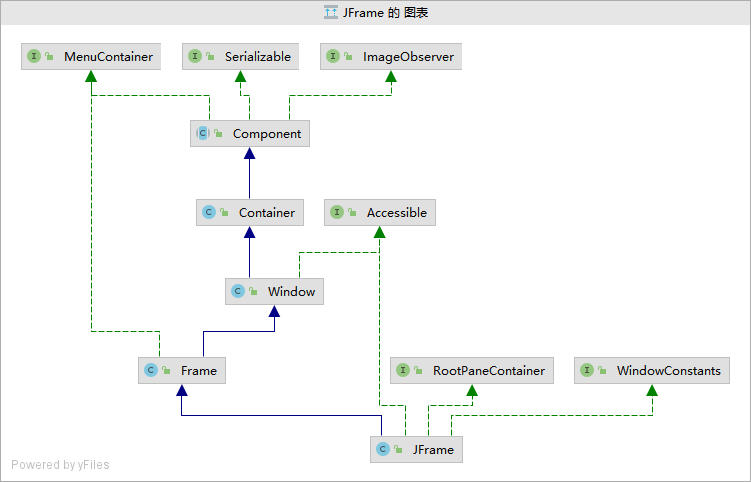Viewport: 751px width, 482px height.
Task: Click the Powered by yFiles watermark
Action: coord(61,464)
